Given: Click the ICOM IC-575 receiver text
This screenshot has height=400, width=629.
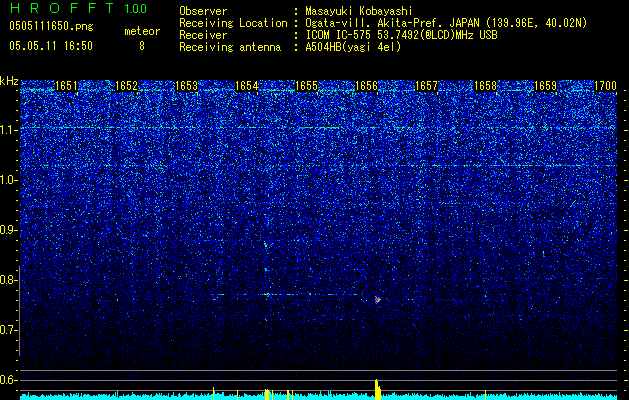Looking at the screenshot, I should (401, 35).
